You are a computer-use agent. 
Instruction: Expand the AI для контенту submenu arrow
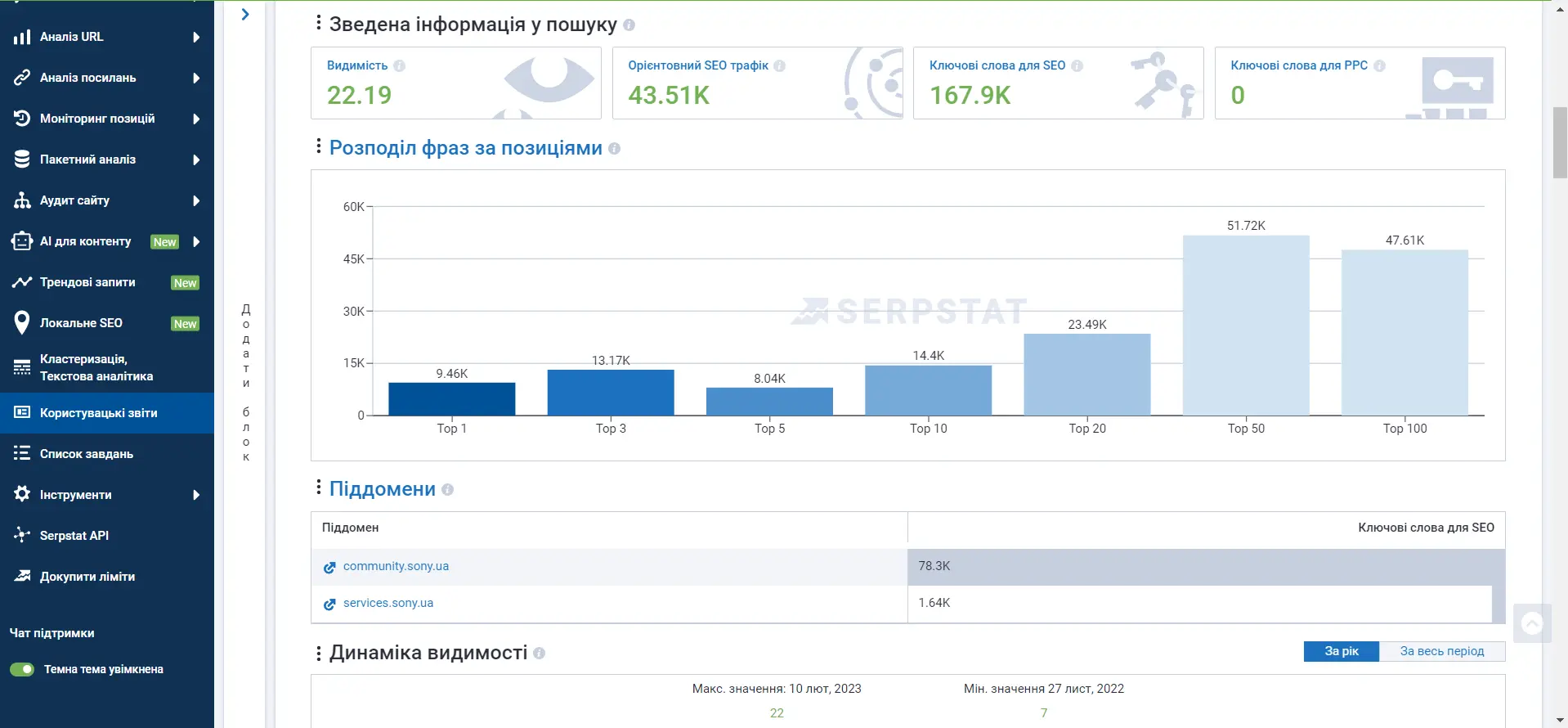pos(196,241)
